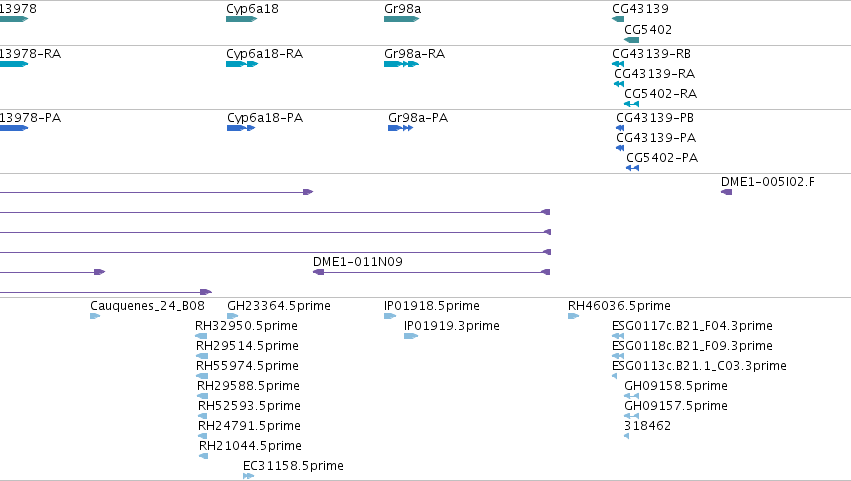This screenshot has height=481, width=851.
Task: Select the CG5402-RA transcript glyph
Action: tap(632, 104)
